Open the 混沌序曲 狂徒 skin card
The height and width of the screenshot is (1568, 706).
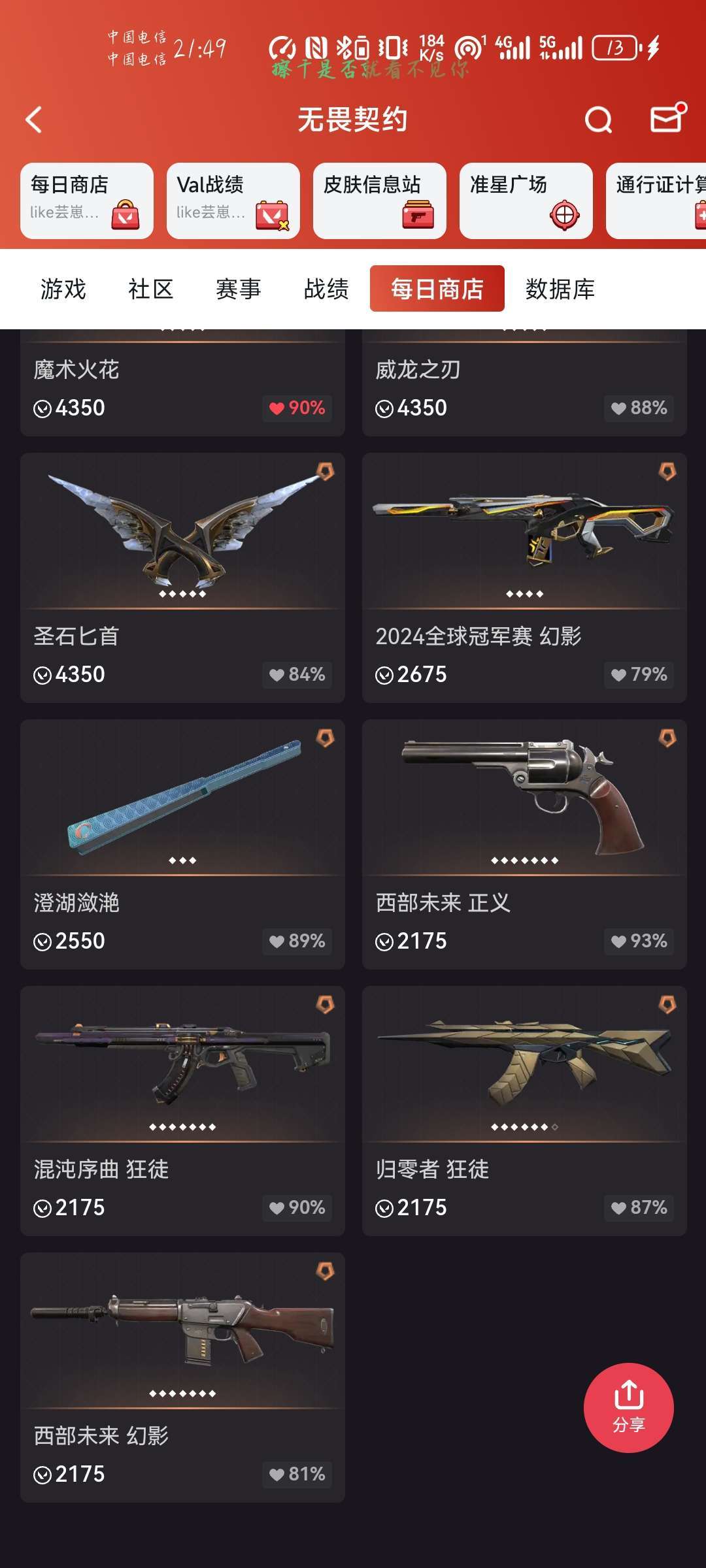(x=182, y=1111)
